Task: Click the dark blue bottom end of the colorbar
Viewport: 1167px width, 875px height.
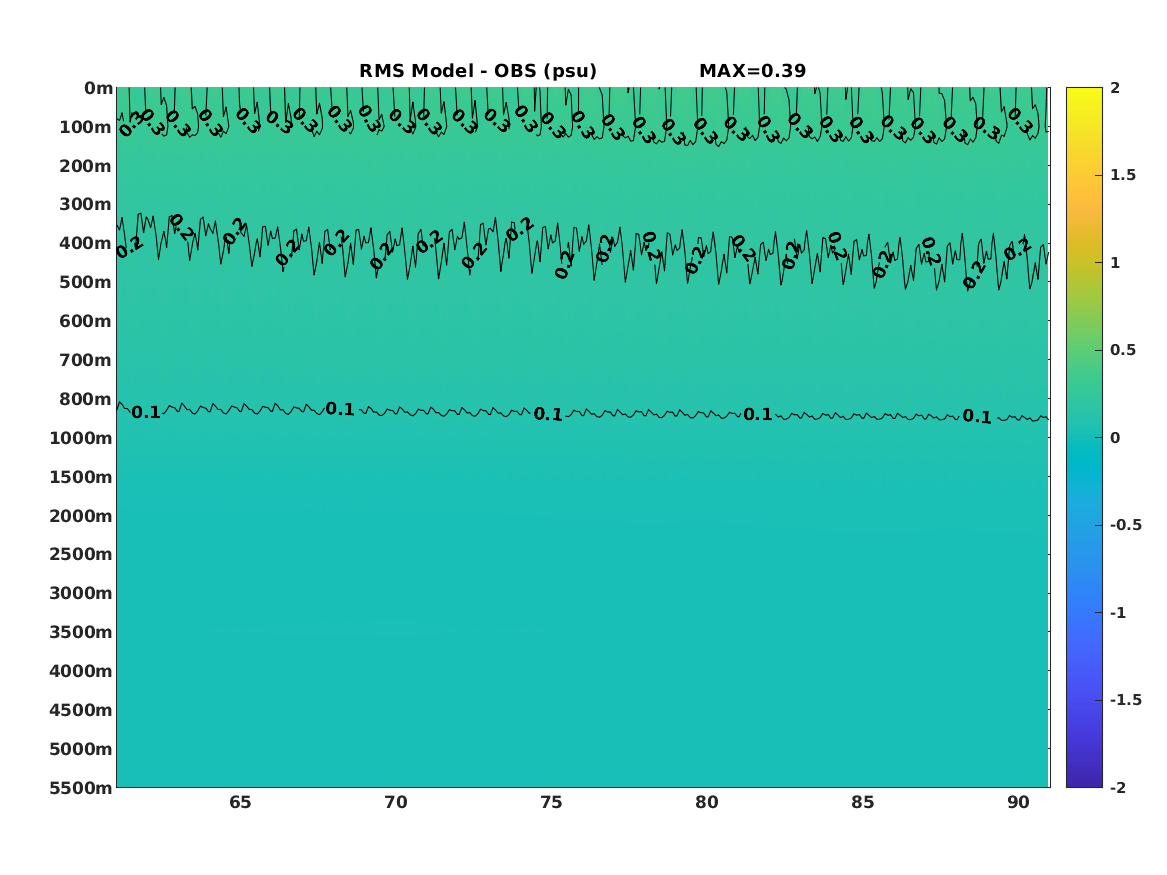Action: point(1084,781)
